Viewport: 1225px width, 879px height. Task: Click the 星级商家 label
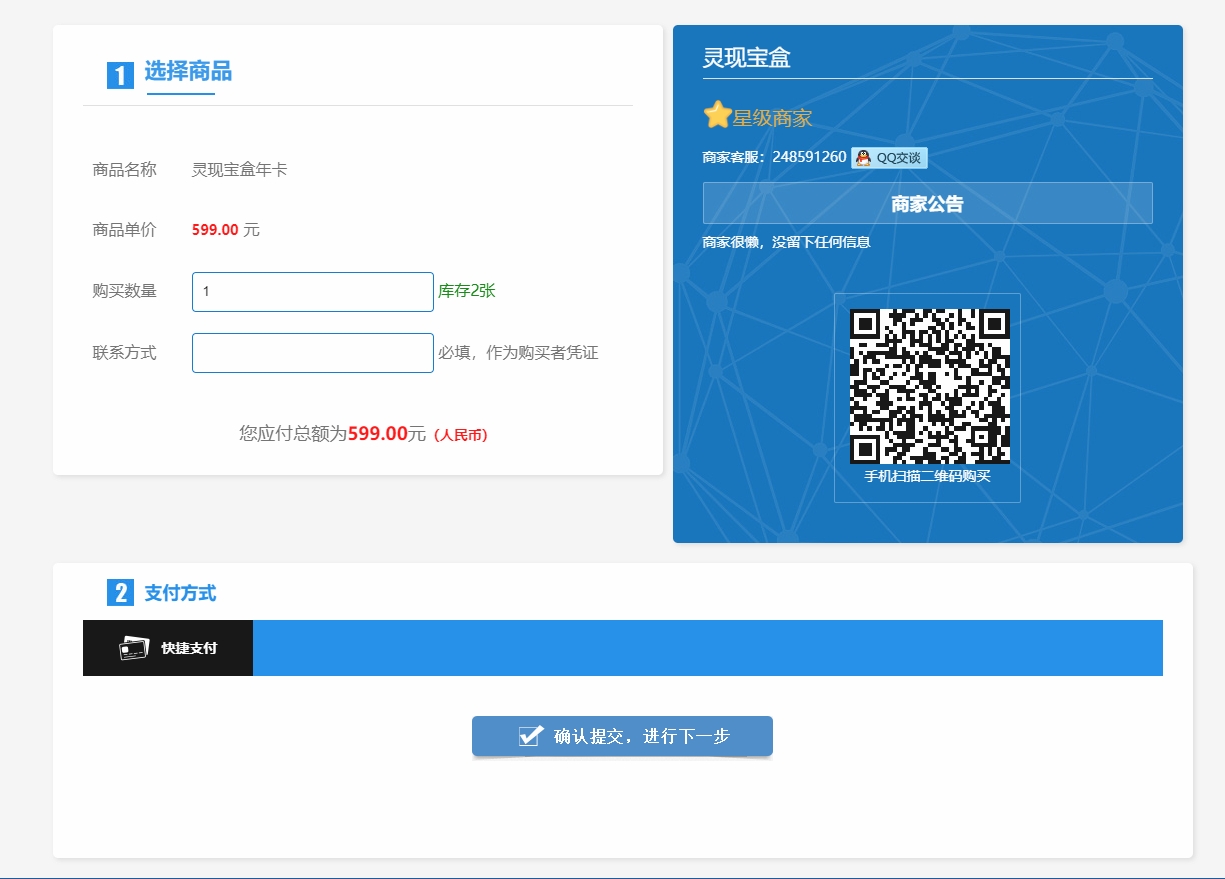coord(772,118)
